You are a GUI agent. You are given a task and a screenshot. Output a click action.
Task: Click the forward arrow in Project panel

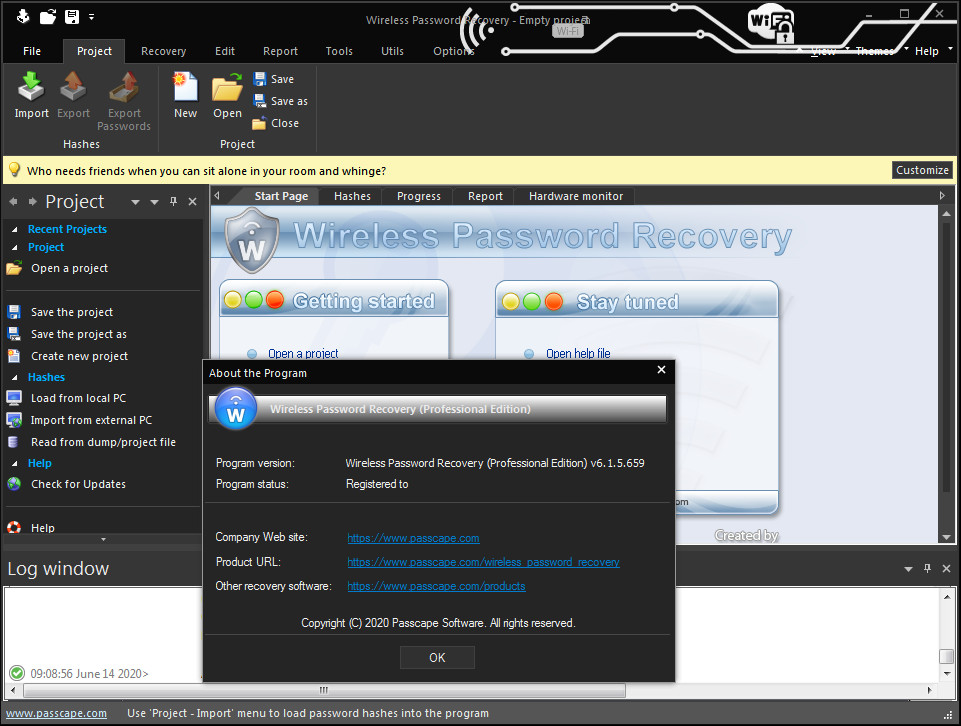pyautogui.click(x=32, y=202)
